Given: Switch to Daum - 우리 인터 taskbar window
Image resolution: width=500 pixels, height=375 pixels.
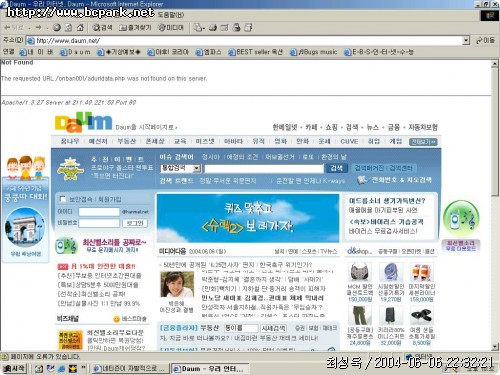Looking at the screenshot, I should tap(211, 369).
